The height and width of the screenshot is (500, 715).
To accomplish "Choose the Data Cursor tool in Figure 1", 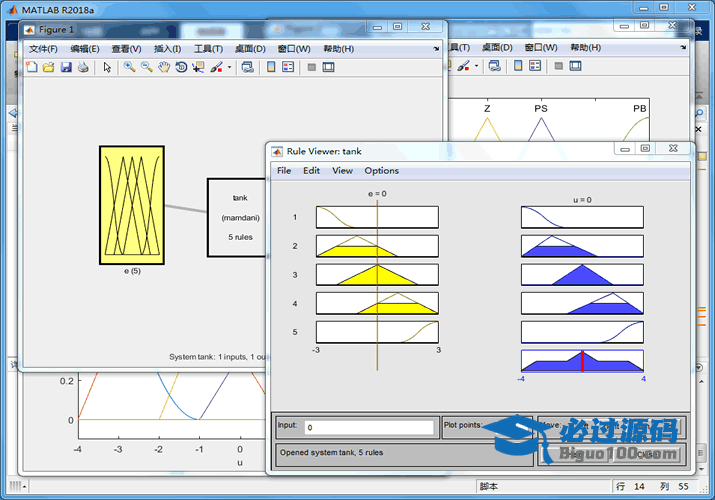I will 198,67.
